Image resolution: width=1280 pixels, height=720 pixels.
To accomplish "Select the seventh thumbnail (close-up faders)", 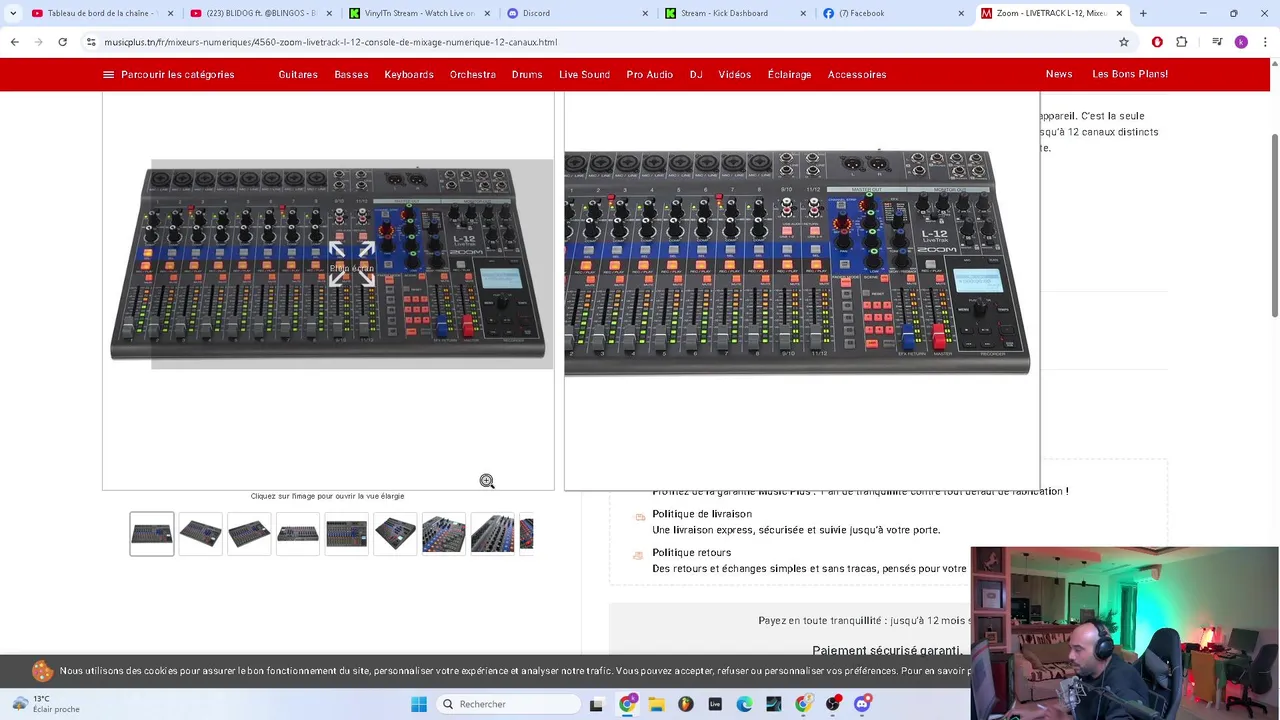I will pyautogui.click(x=444, y=534).
